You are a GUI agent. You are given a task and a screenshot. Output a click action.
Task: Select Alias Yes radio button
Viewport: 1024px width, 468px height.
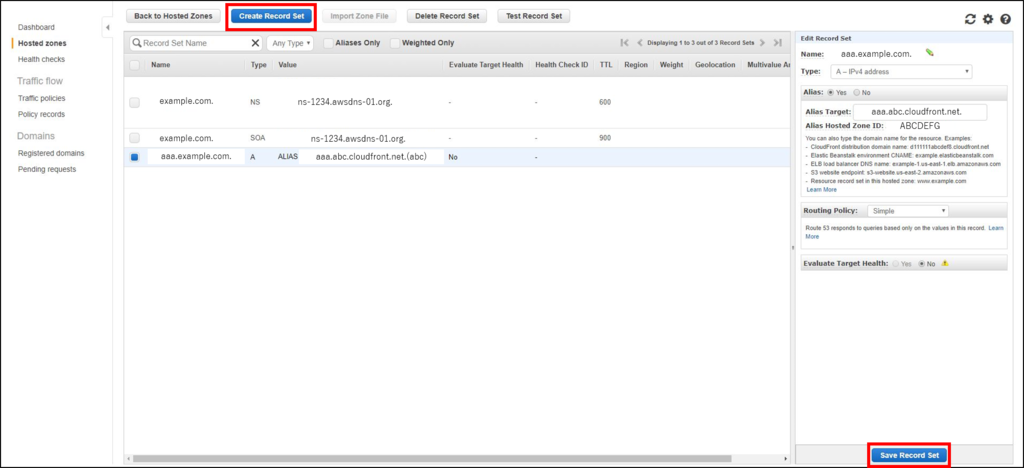(x=831, y=93)
